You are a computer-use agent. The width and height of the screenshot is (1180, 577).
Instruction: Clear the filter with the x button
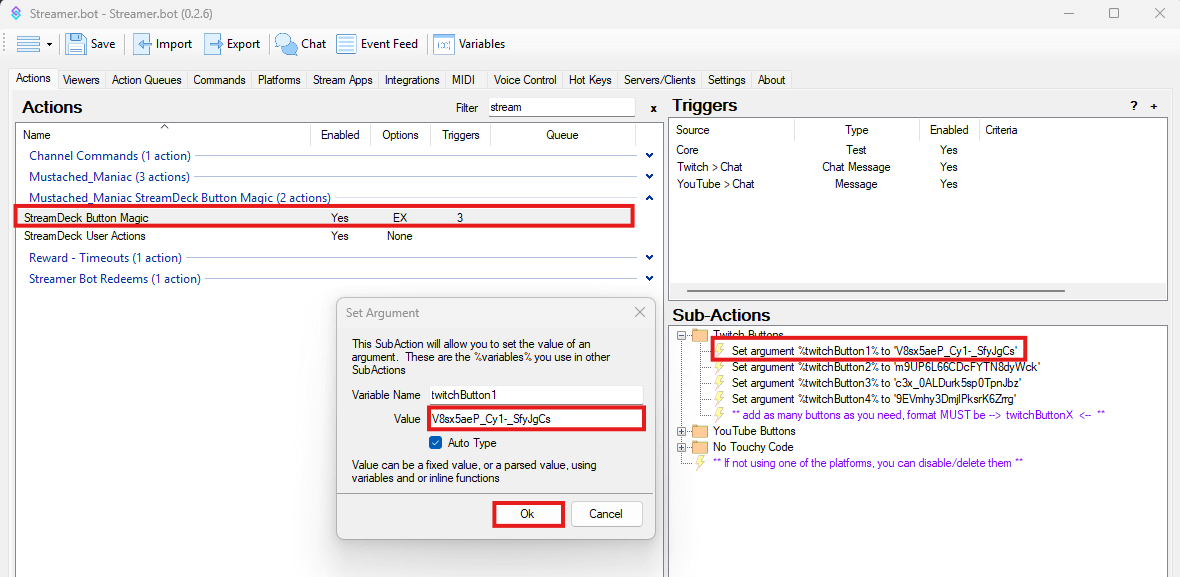pyautogui.click(x=653, y=108)
